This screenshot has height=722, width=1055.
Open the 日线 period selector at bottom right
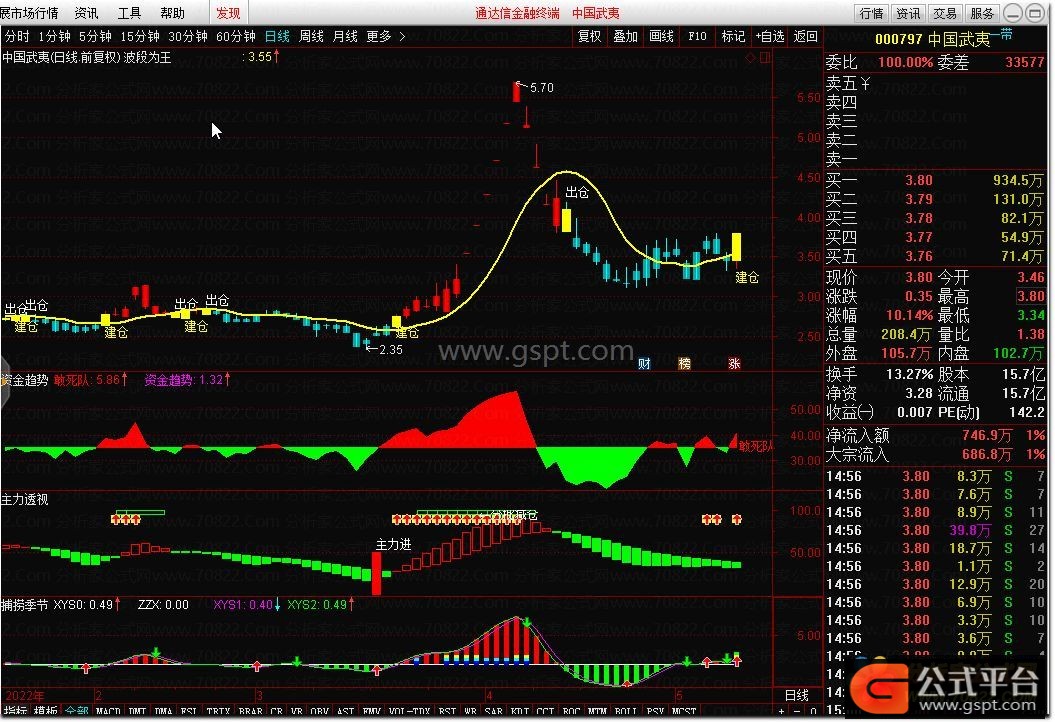click(x=797, y=695)
